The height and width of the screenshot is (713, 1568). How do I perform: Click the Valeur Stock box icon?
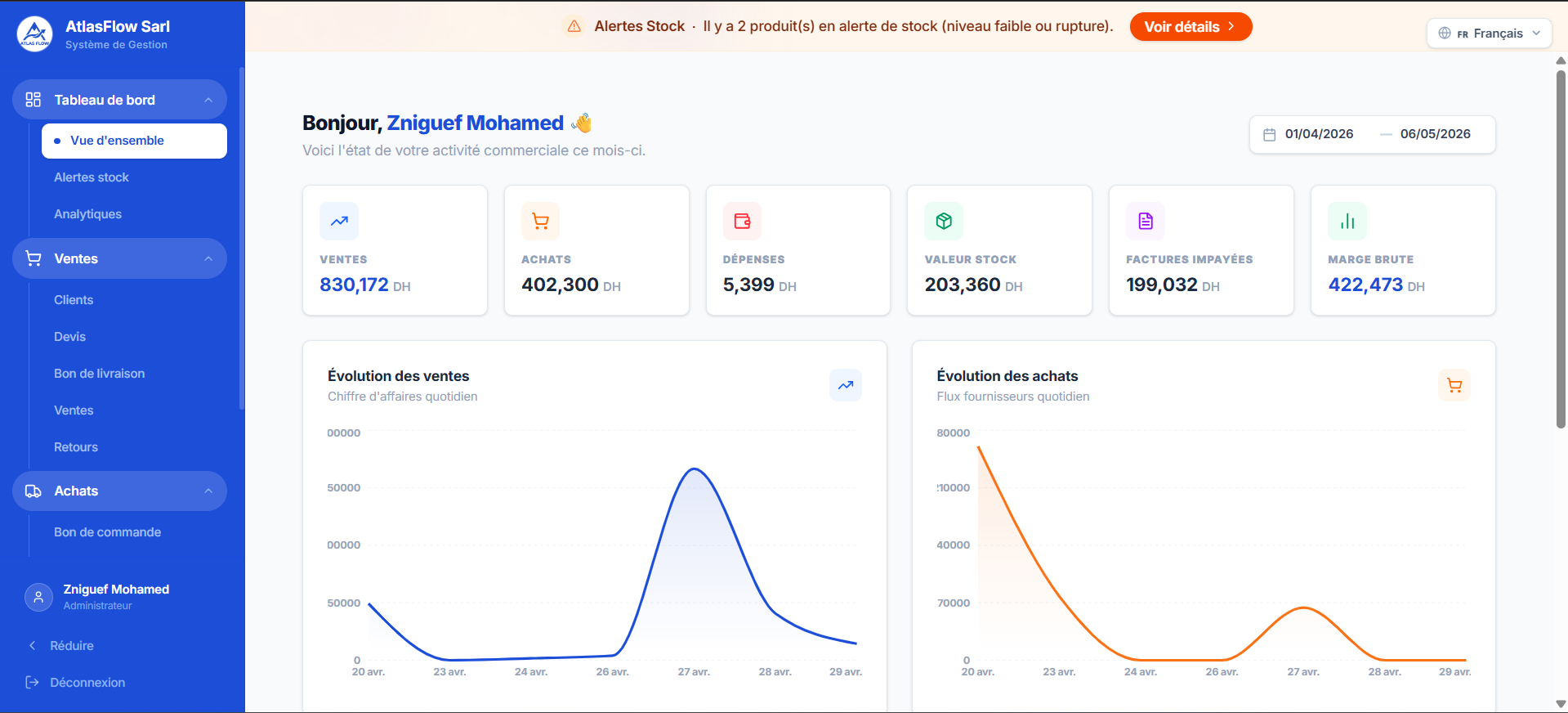tap(944, 221)
